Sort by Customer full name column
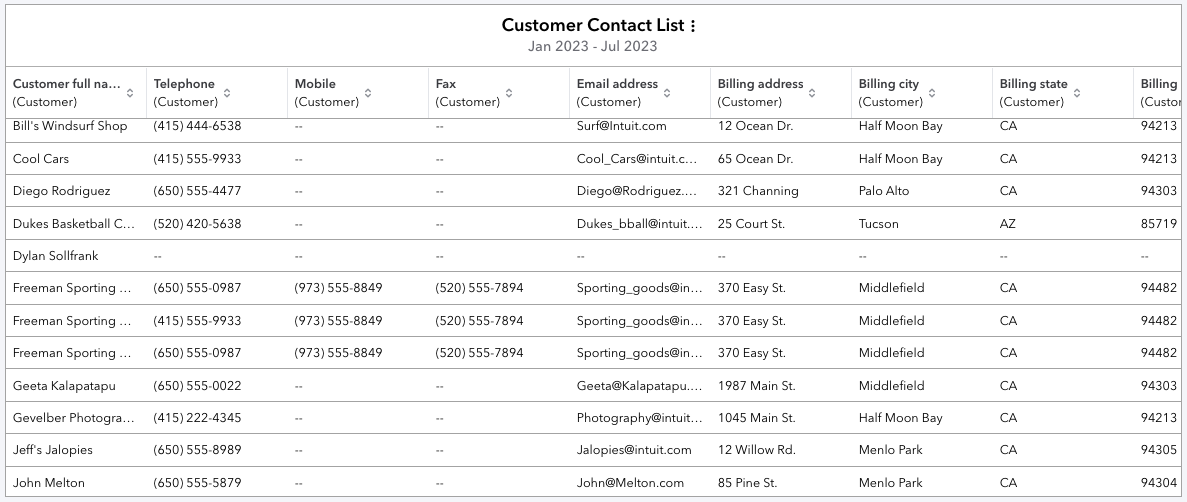This screenshot has height=502, width=1187. pyautogui.click(x=130, y=93)
